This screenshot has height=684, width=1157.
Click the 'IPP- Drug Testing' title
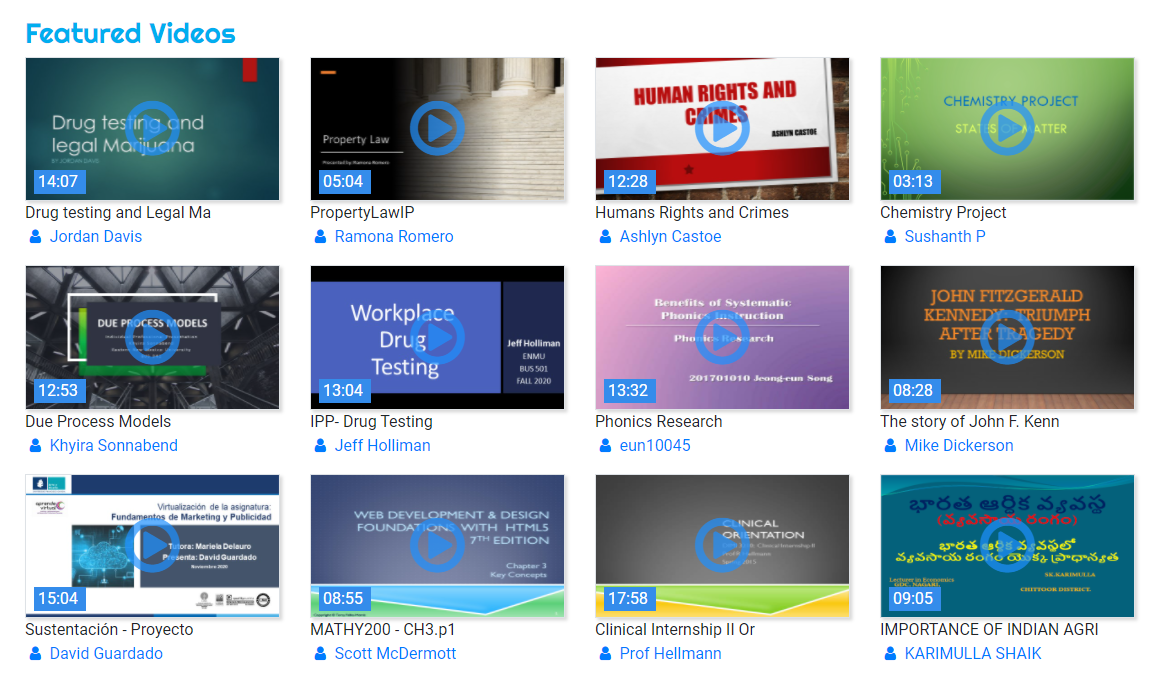pyautogui.click(x=372, y=421)
